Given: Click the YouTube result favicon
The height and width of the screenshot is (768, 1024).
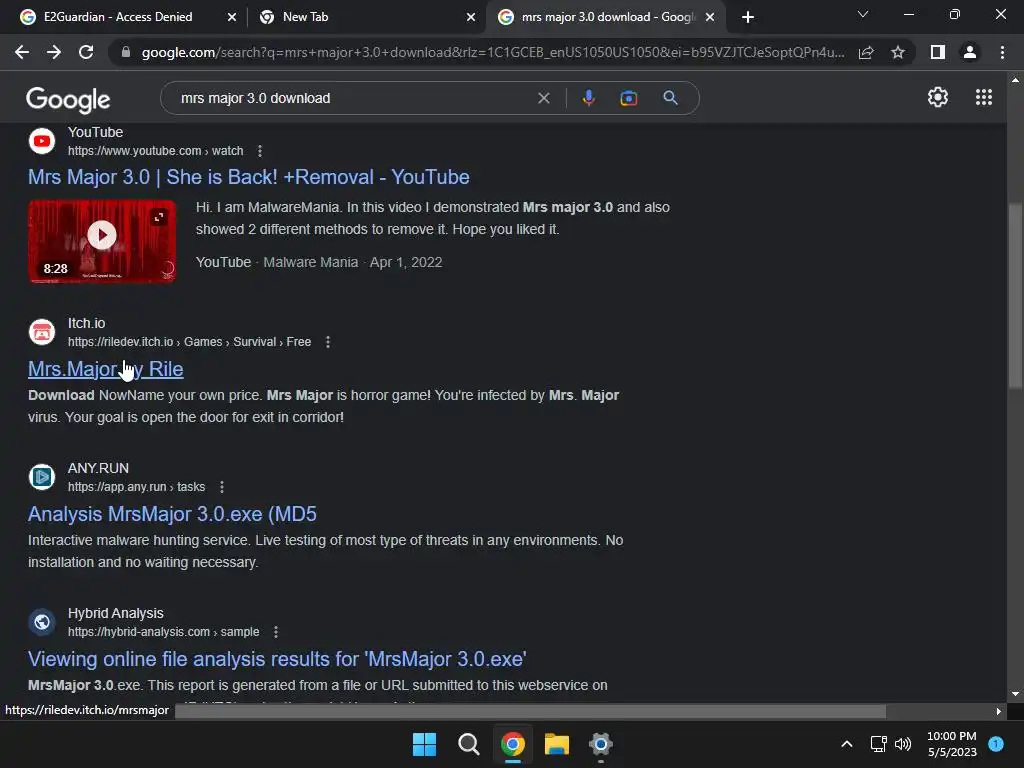Looking at the screenshot, I should [42, 141].
